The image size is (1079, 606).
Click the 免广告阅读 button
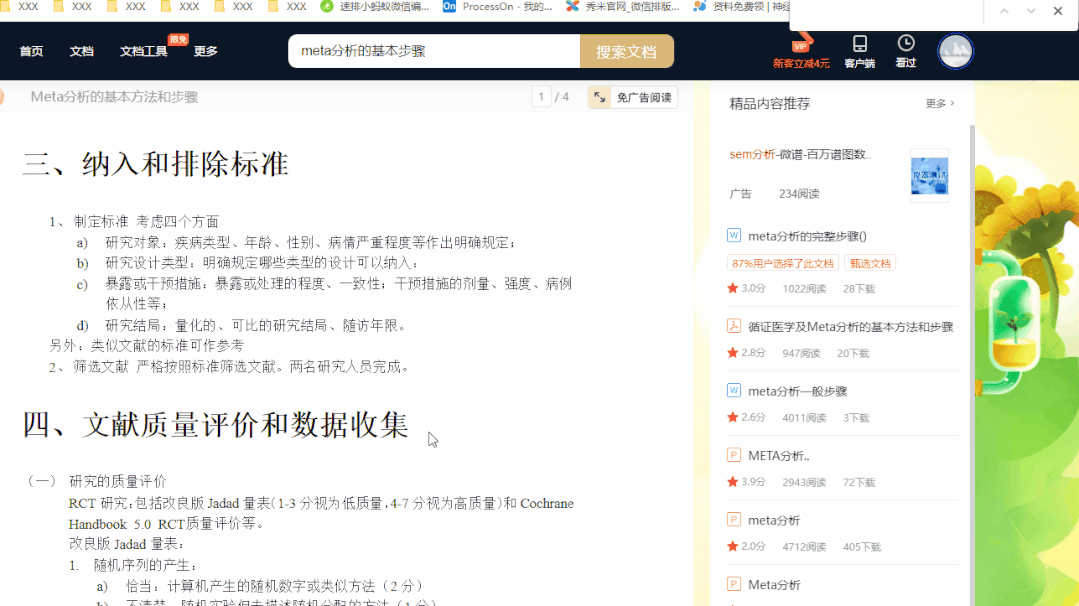[632, 97]
